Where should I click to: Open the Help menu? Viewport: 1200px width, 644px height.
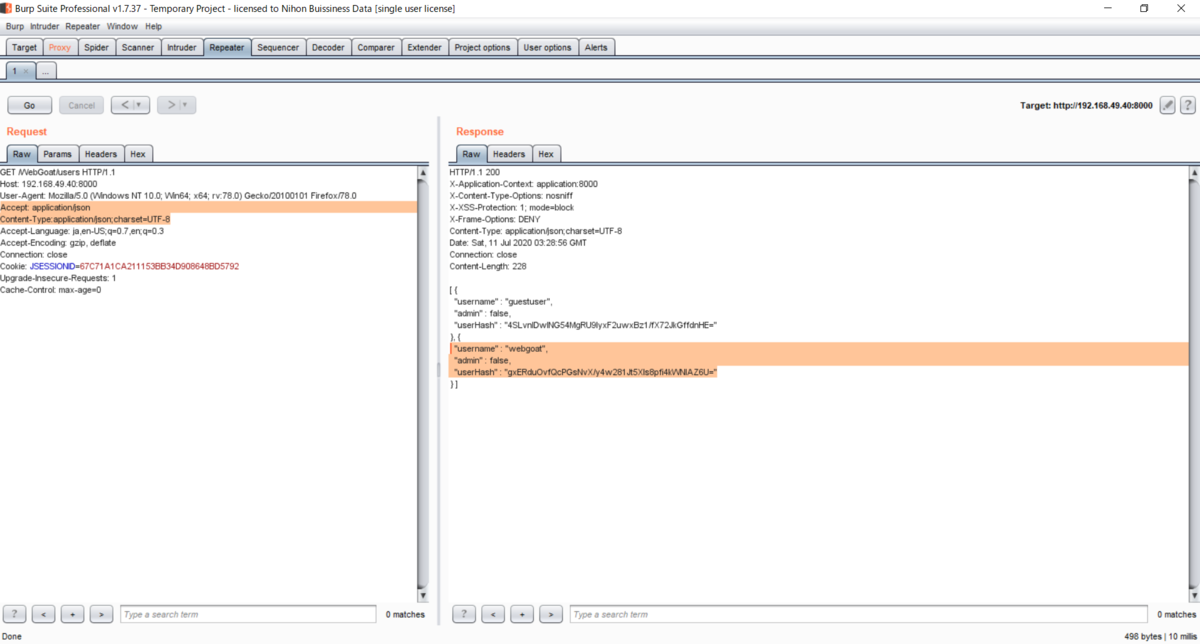(153, 26)
